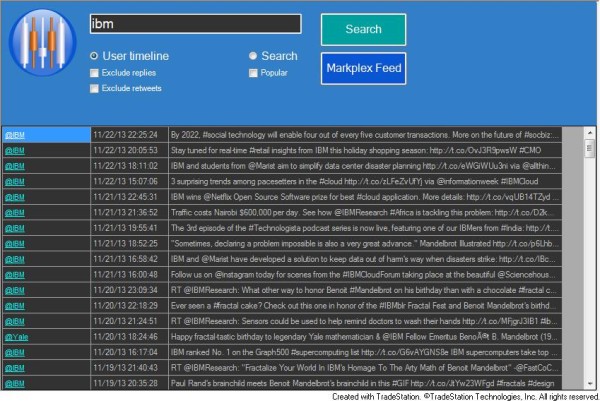The height and width of the screenshot is (401, 600).
Task: Click tweet 'IBM wins @Netflix Open Source Software'
Action: [x=365, y=197]
